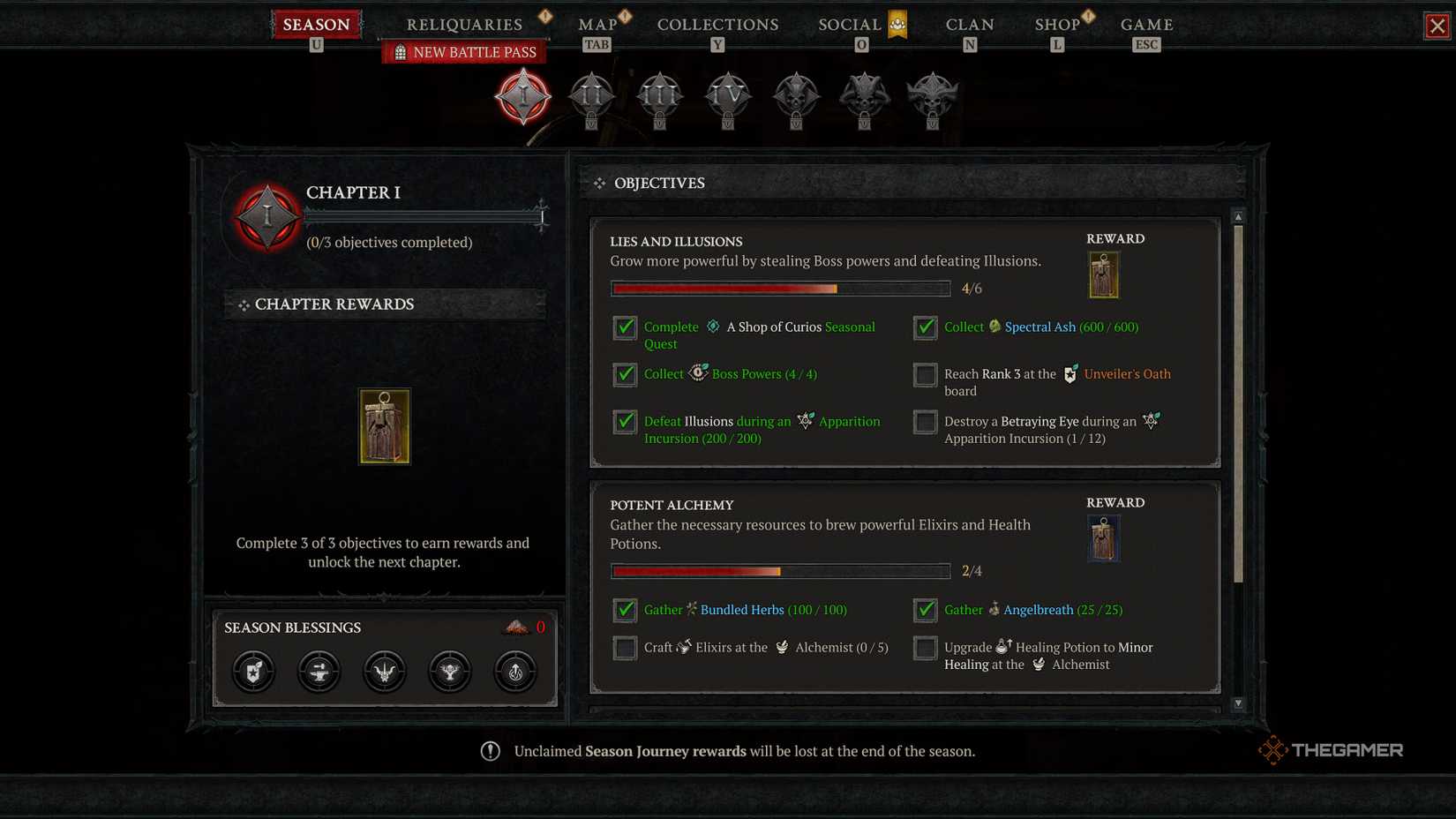Open the Shop menu tab
The width and height of the screenshot is (1456, 819).
tap(1057, 25)
